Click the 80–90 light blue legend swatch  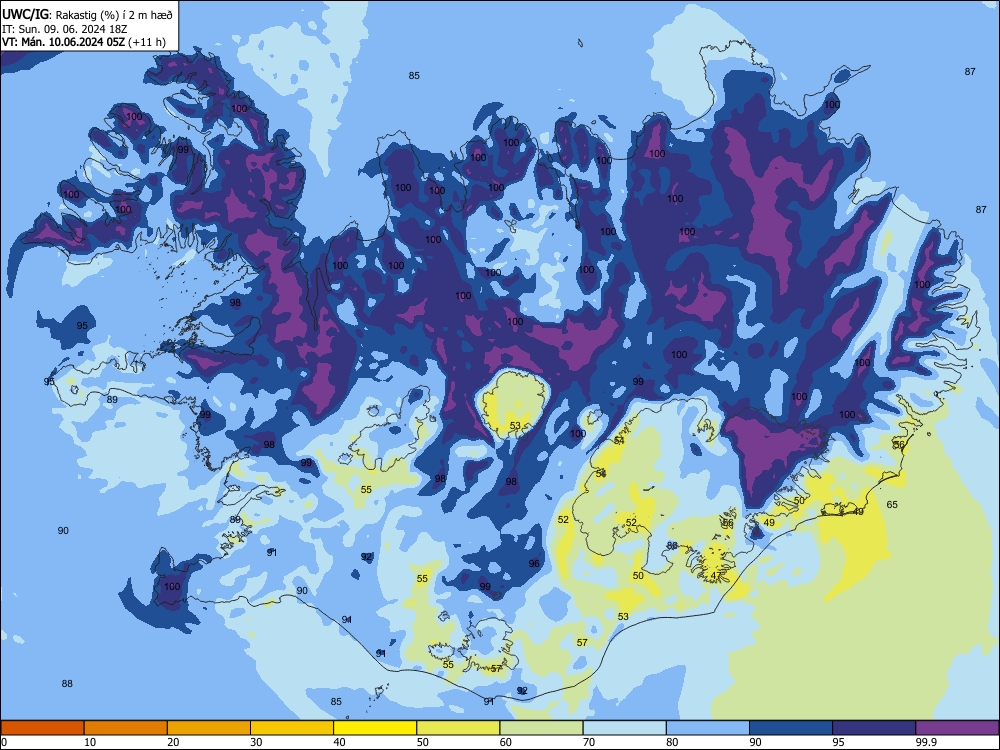(x=707, y=728)
